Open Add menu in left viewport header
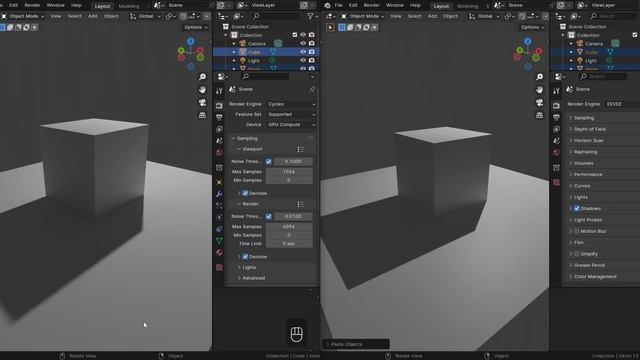The height and width of the screenshot is (360, 640). click(x=93, y=16)
